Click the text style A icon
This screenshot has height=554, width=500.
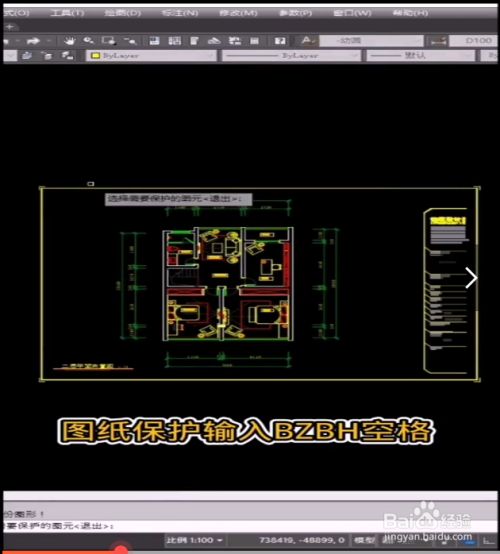tap(307, 41)
